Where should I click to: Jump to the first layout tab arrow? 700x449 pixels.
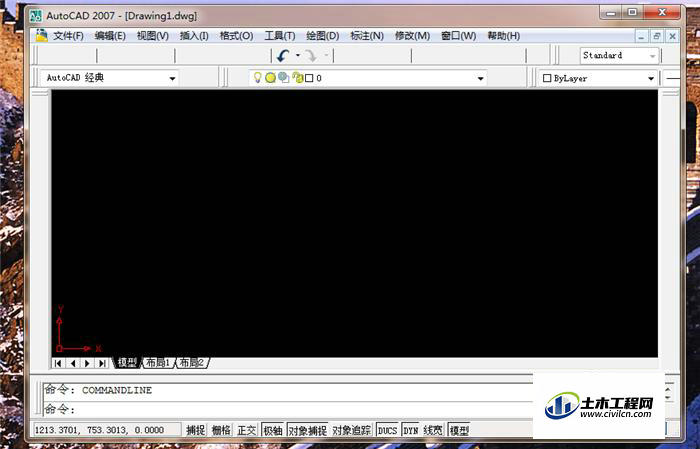coord(58,363)
